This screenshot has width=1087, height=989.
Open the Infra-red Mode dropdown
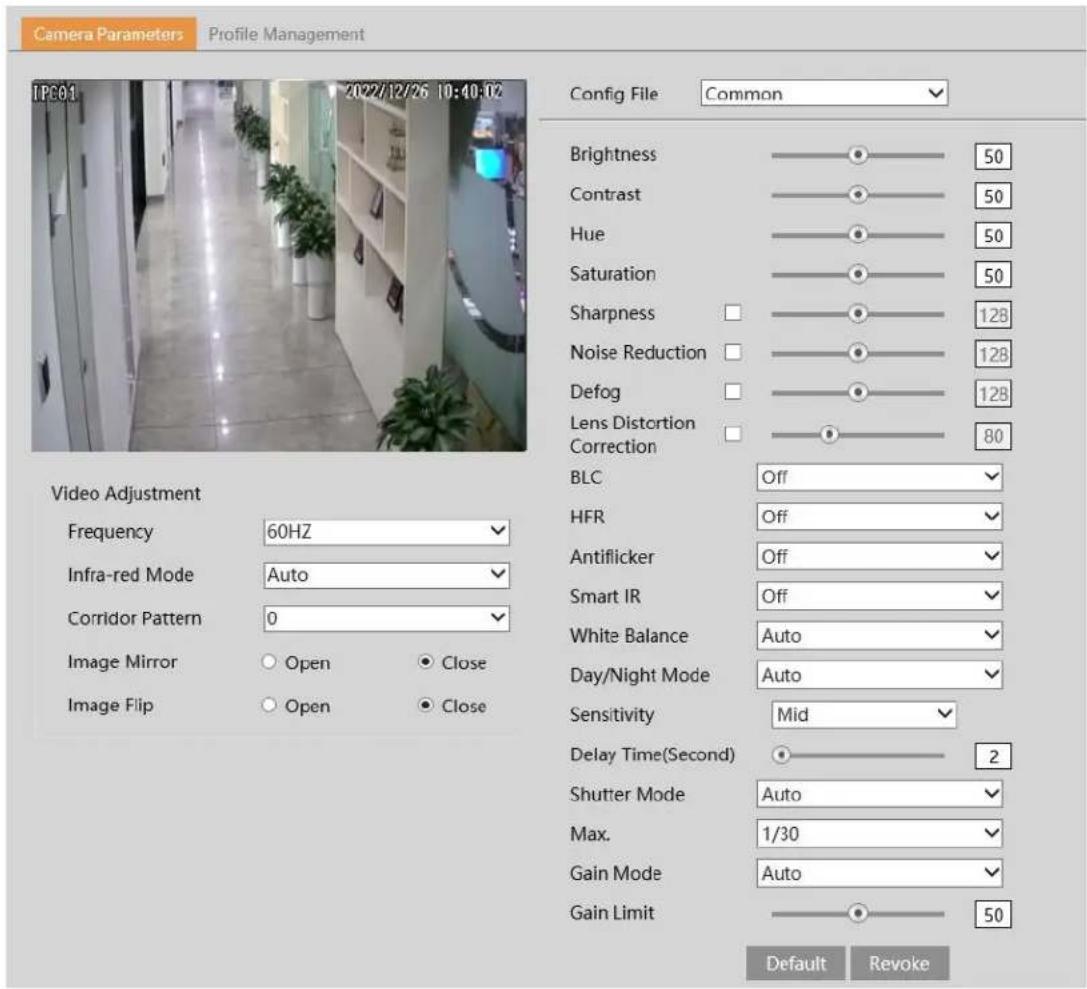(386, 575)
